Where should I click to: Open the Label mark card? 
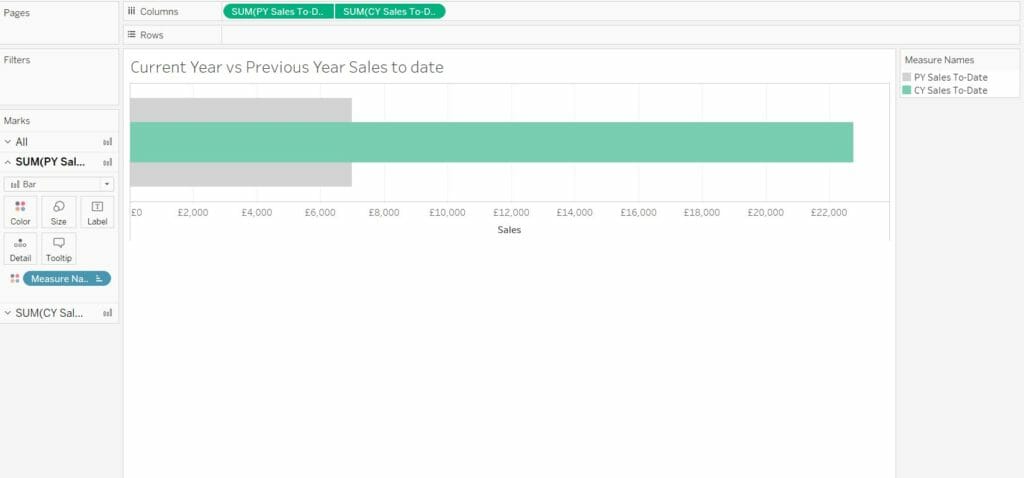(97, 212)
